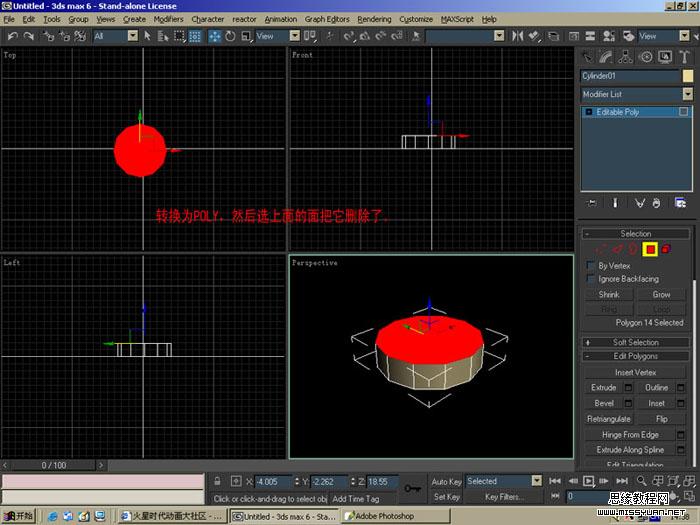
Task: Activate Select and Rotate tool
Action: click(230, 36)
